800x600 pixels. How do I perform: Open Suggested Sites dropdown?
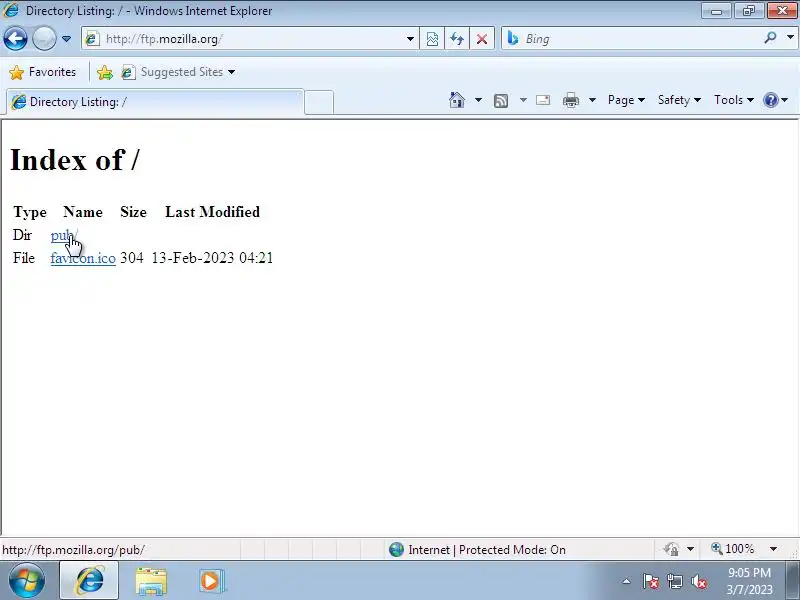point(179,72)
